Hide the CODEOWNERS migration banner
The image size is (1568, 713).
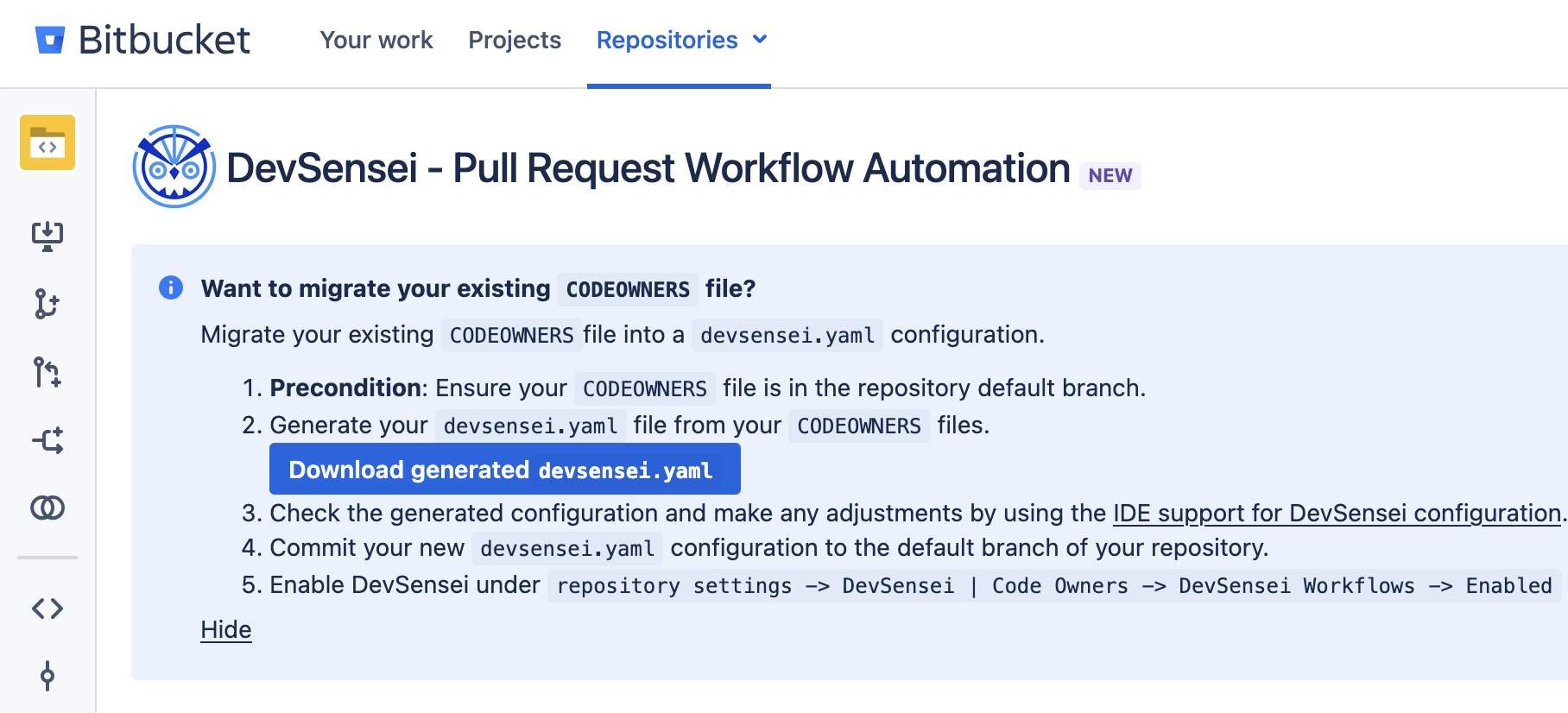click(x=225, y=629)
